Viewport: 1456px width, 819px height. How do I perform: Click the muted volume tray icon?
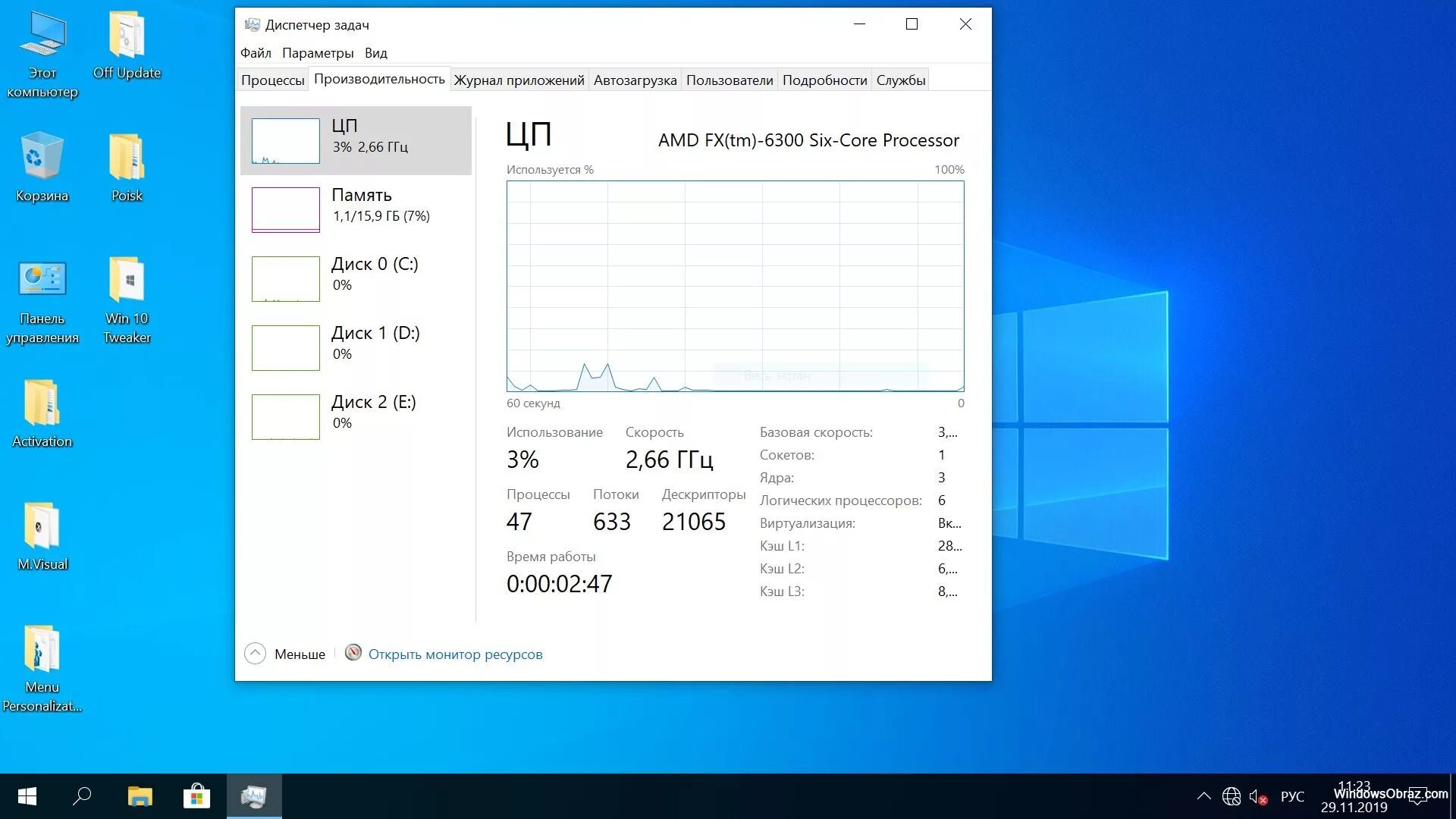[x=1257, y=797]
